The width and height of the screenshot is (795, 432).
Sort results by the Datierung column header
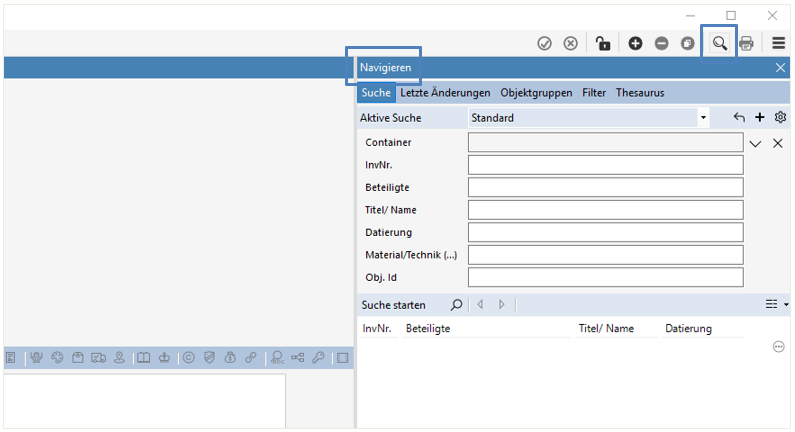click(688, 328)
